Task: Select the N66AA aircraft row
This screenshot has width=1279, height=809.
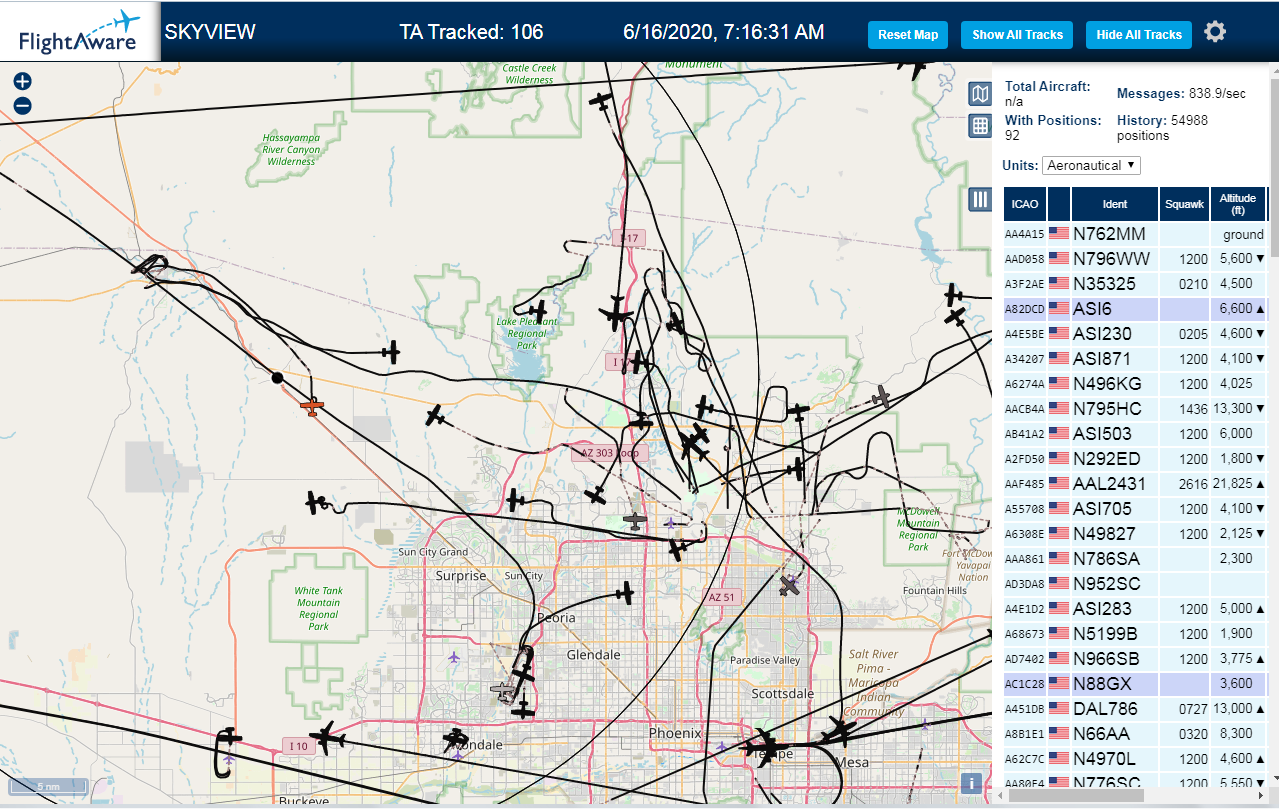Action: click(x=1136, y=734)
